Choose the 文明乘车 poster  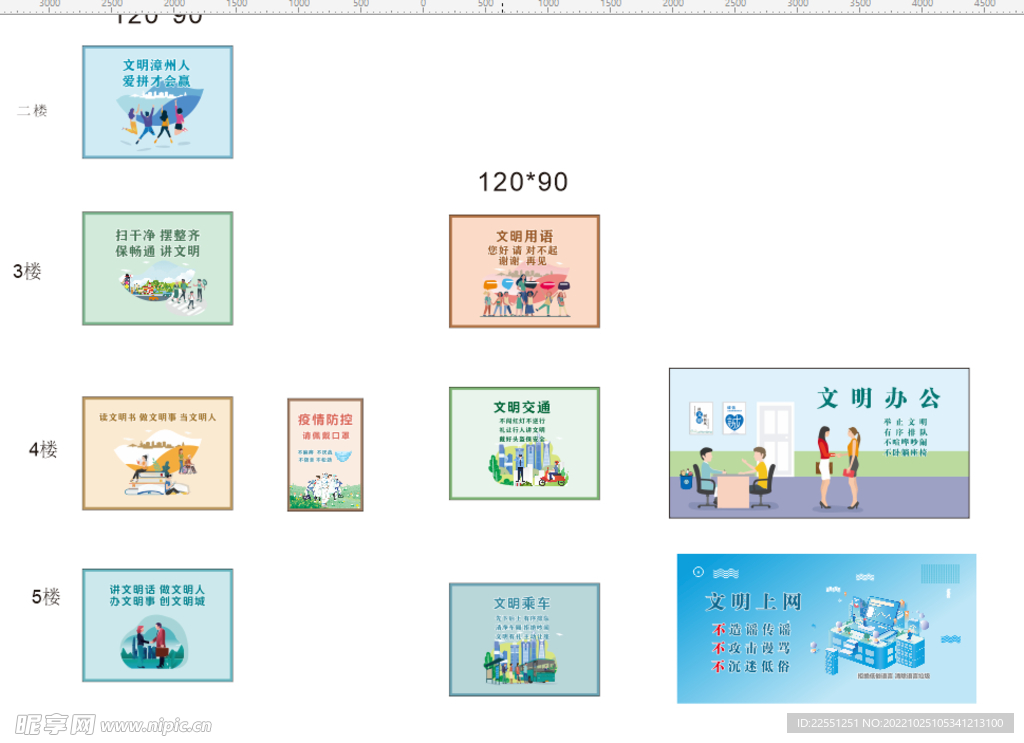[x=524, y=639]
